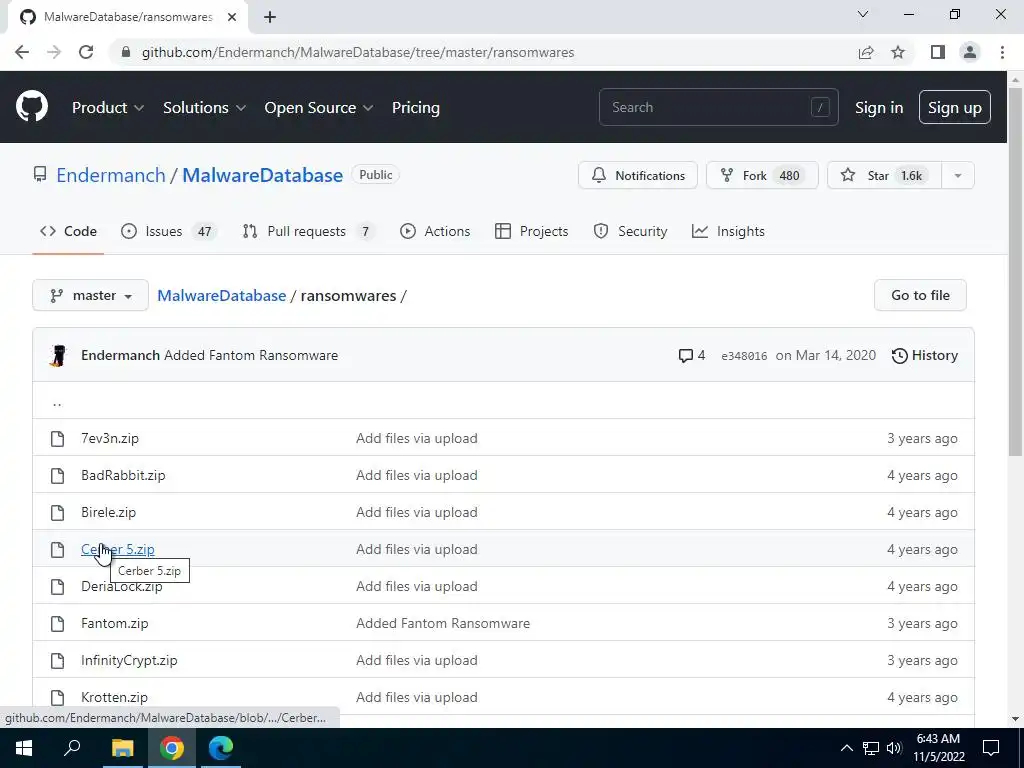Open File Explorer from taskbar
Image resolution: width=1024 pixels, height=768 pixels.
[122, 748]
